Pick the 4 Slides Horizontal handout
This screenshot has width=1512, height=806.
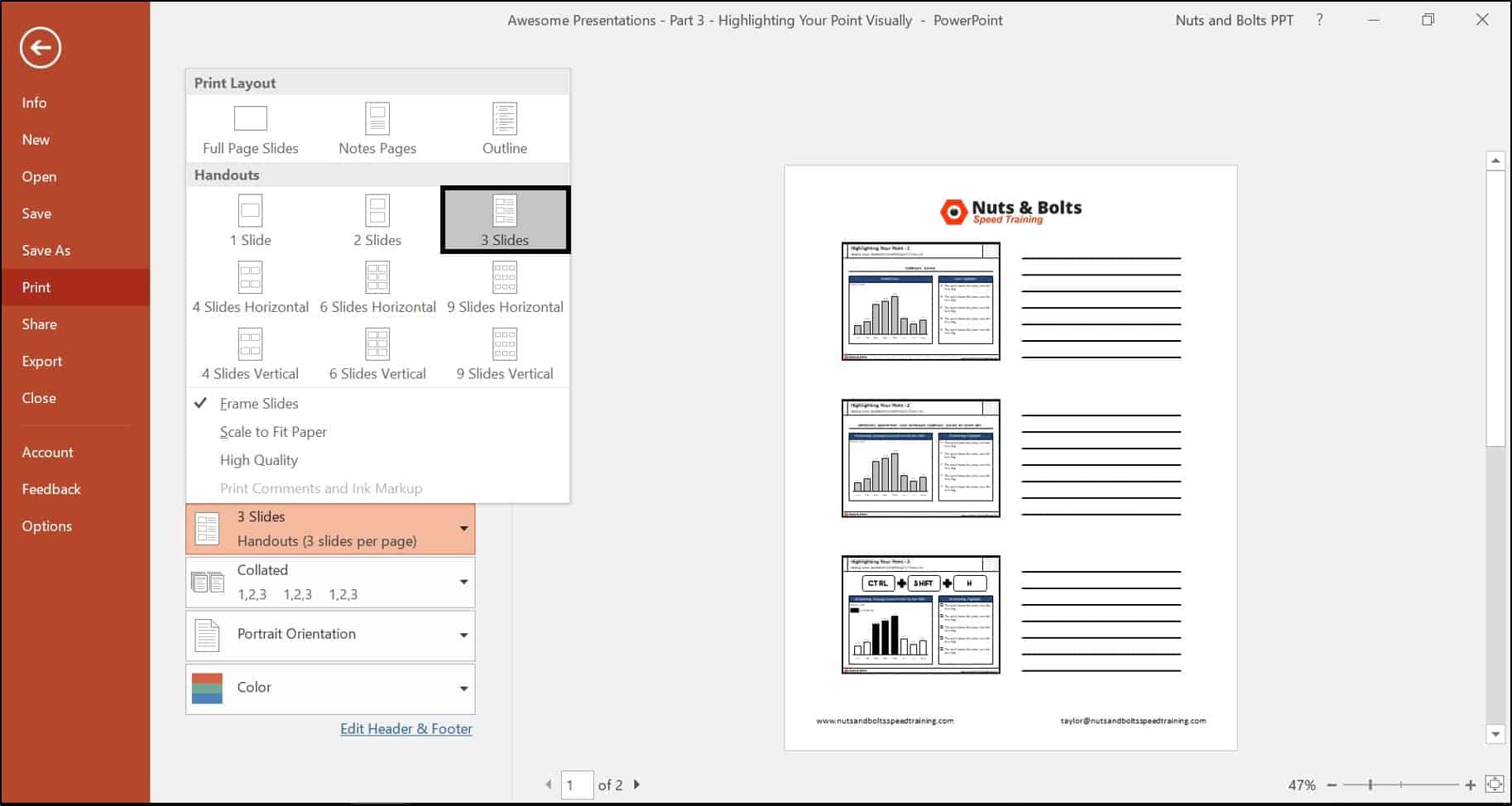251,287
